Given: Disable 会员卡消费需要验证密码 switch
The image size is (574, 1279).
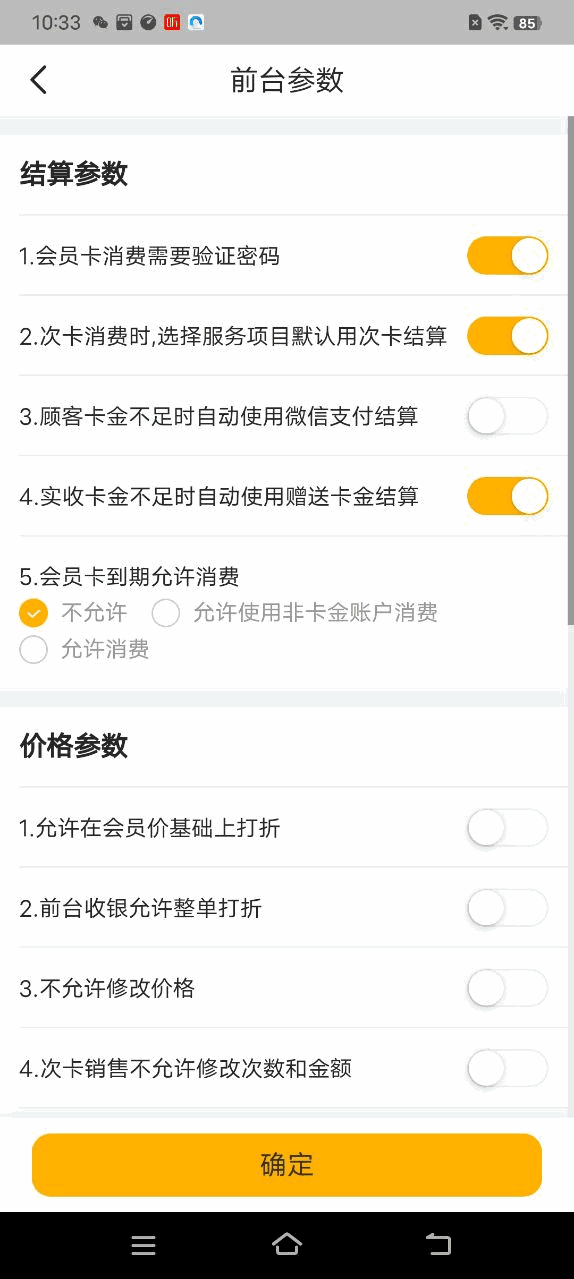Looking at the screenshot, I should click(x=508, y=256).
